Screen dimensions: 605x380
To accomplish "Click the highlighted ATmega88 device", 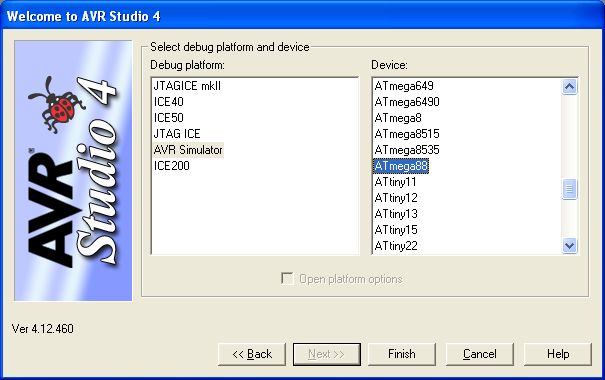I will click(x=401, y=166).
